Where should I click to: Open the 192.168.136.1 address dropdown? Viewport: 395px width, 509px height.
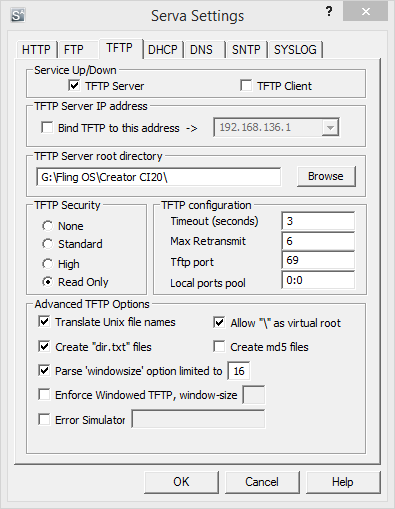330,128
